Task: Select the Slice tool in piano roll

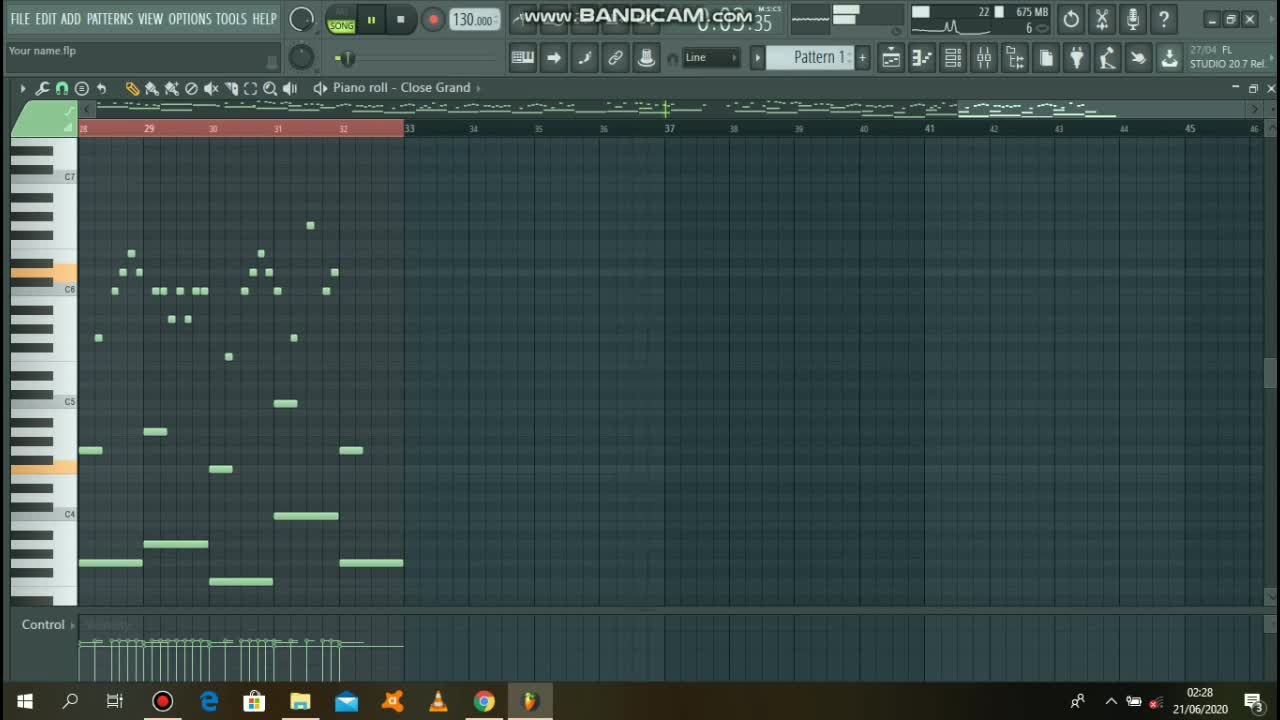Action: (231, 88)
